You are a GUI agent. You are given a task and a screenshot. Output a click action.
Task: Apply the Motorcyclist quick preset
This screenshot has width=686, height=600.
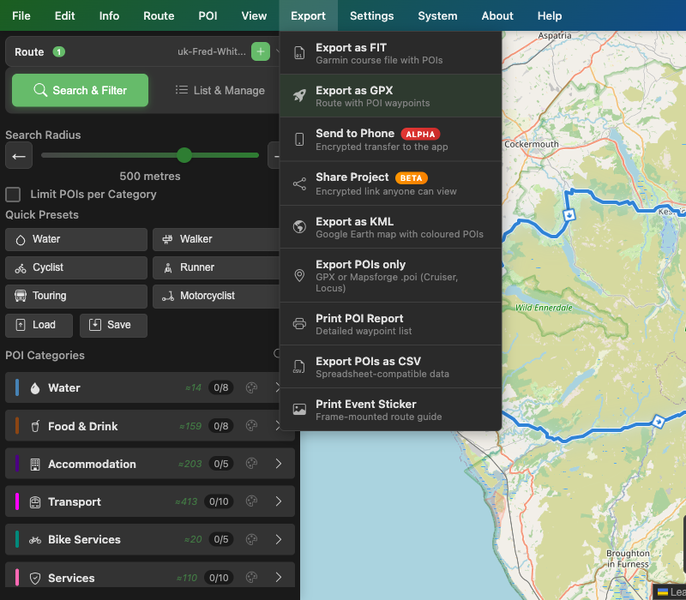click(x=216, y=296)
